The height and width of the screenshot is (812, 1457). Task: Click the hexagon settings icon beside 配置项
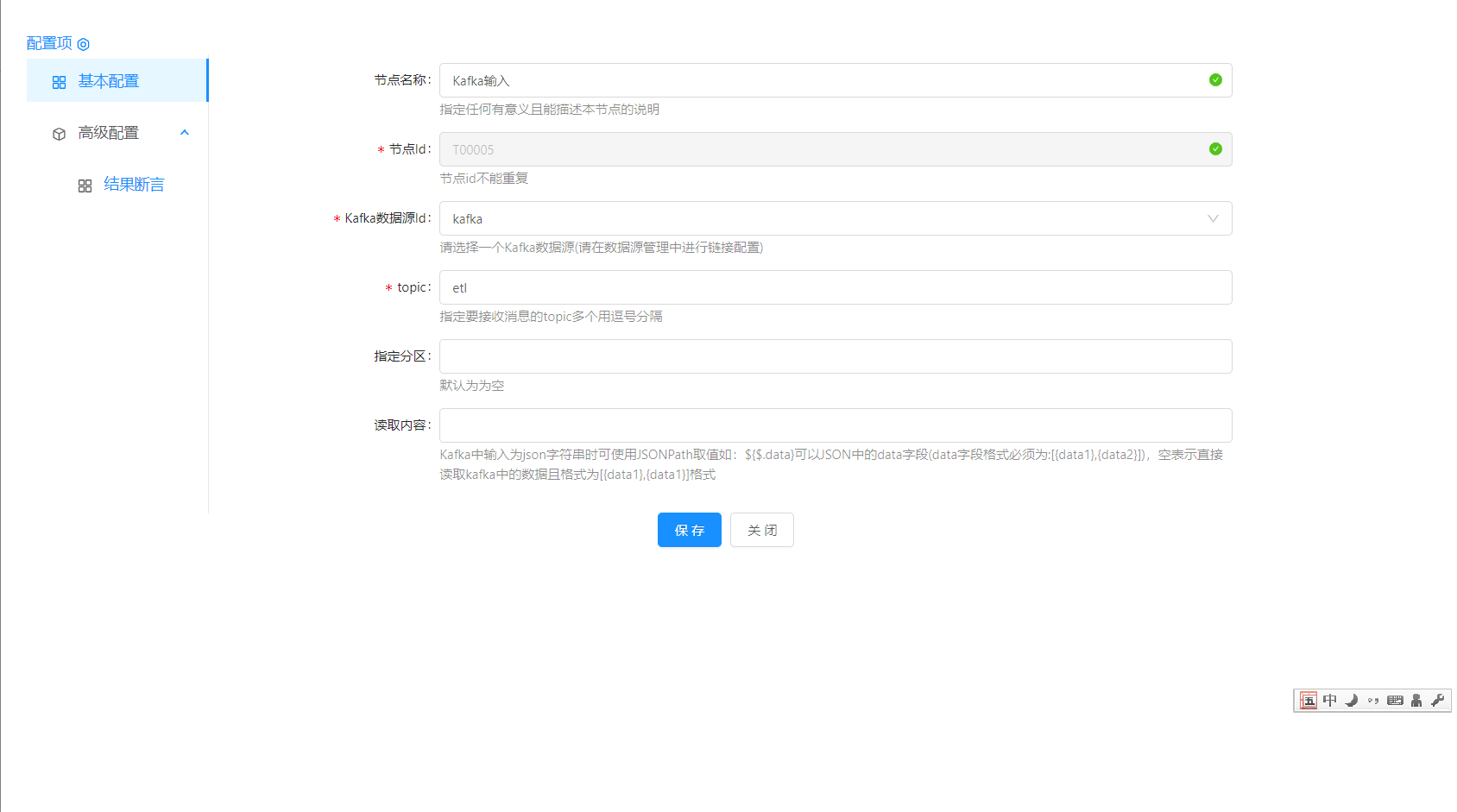click(x=84, y=44)
